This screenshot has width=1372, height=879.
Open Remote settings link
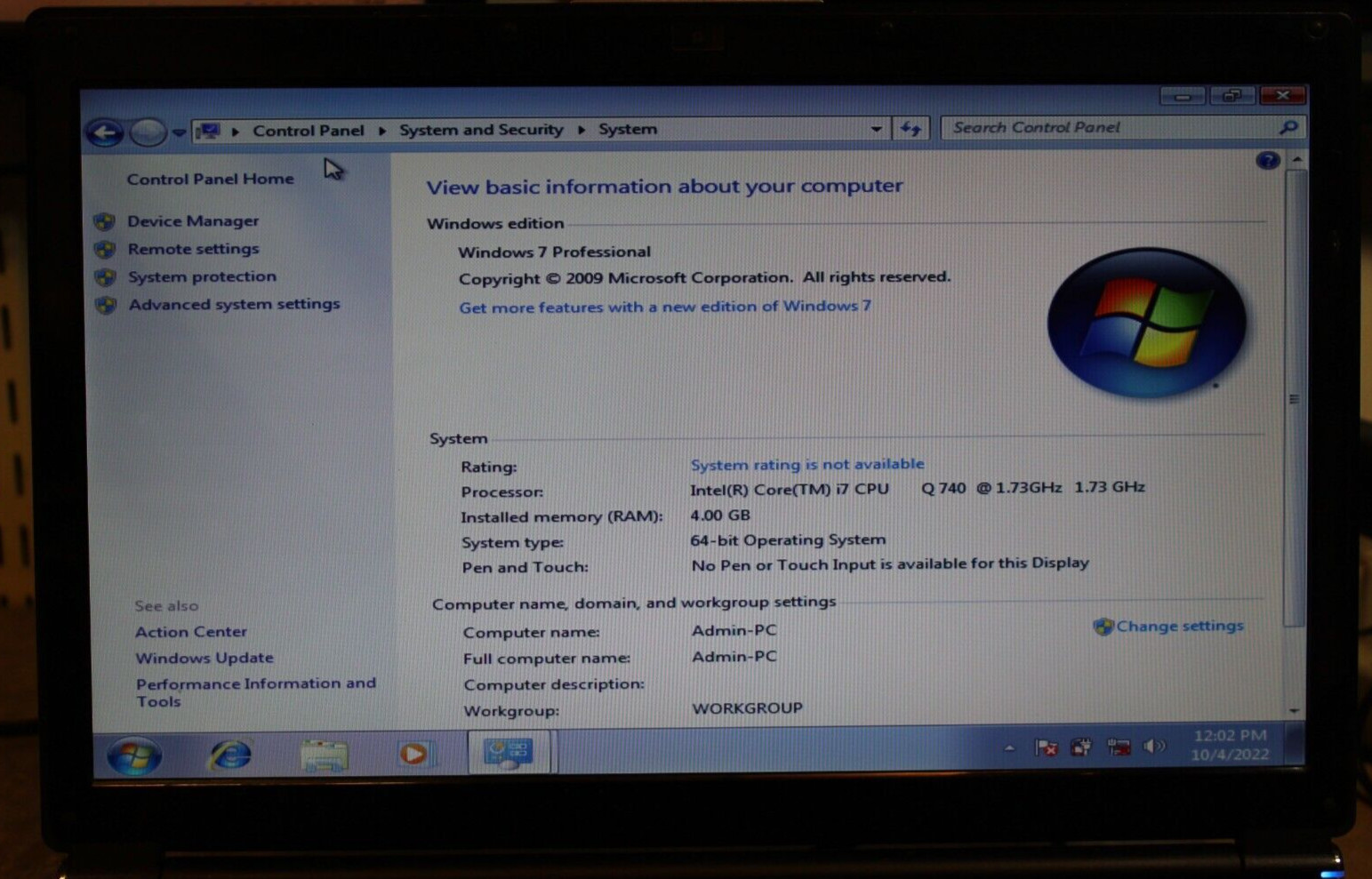point(193,249)
